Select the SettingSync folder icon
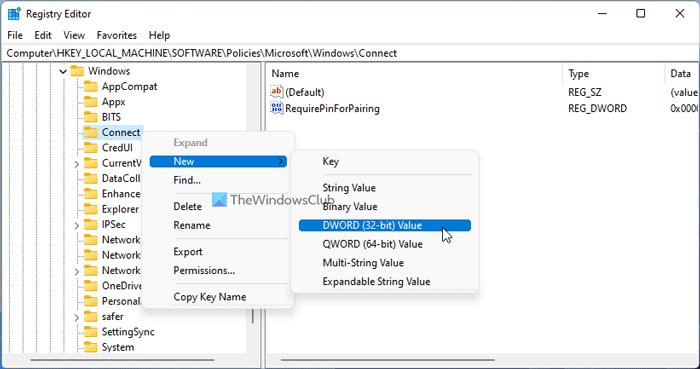Image resolution: width=700 pixels, height=369 pixels. click(x=91, y=332)
